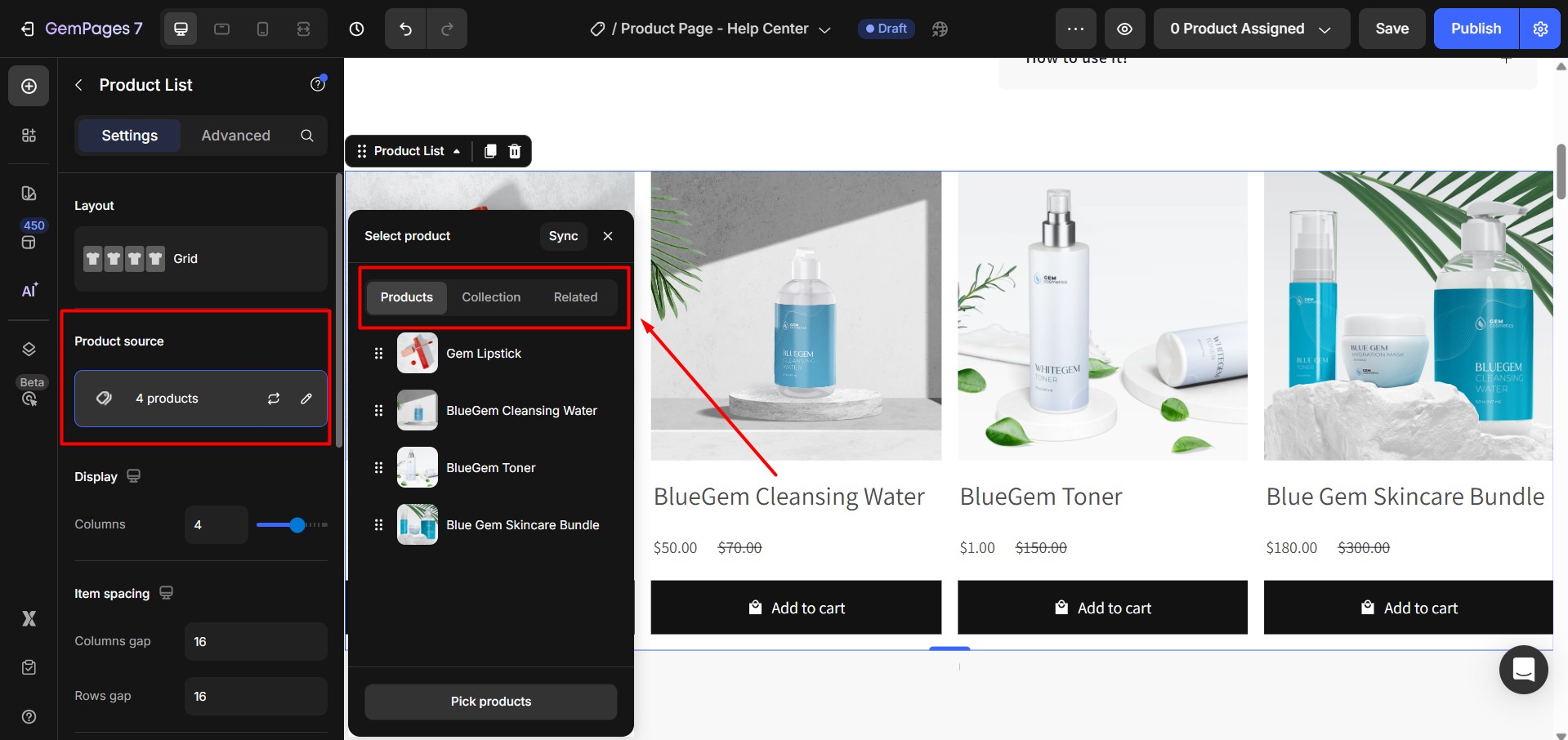Switch to mobile preview mode

(262, 29)
